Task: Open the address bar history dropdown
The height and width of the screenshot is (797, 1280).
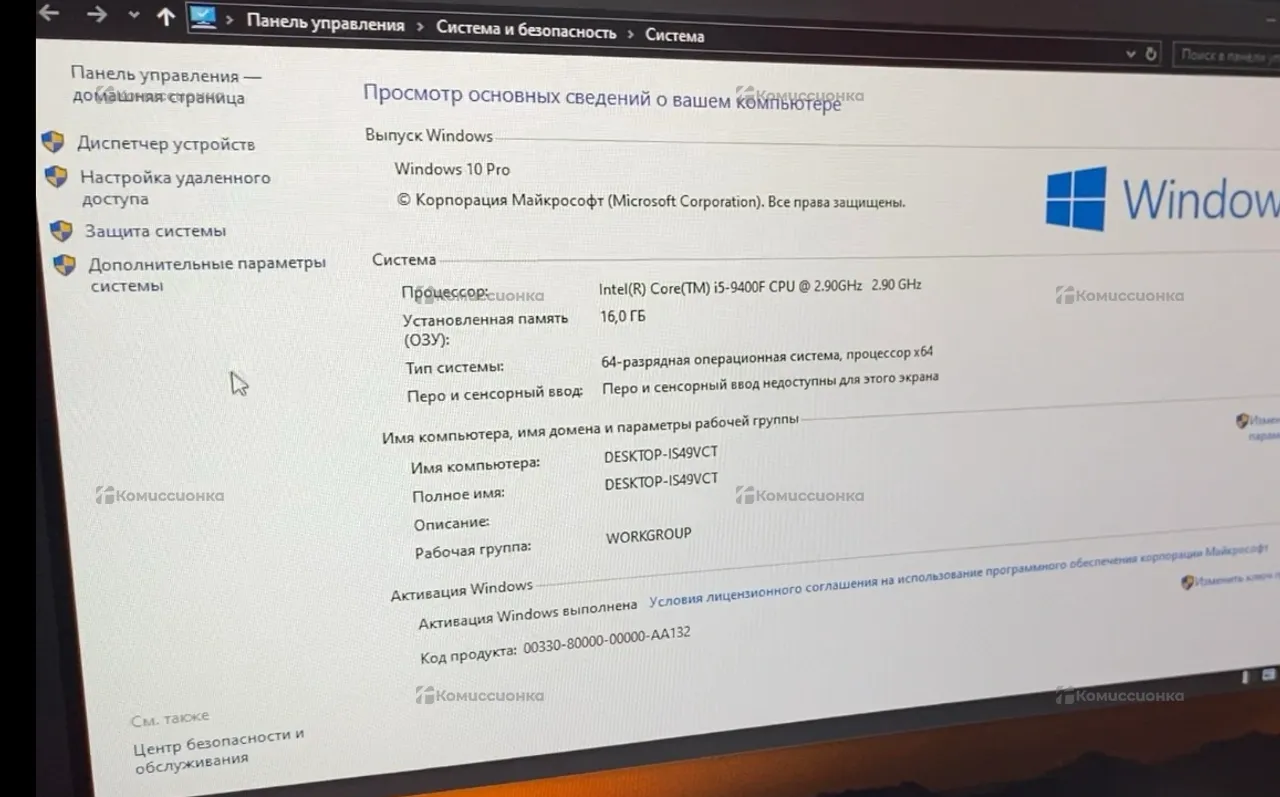Action: (1131, 54)
